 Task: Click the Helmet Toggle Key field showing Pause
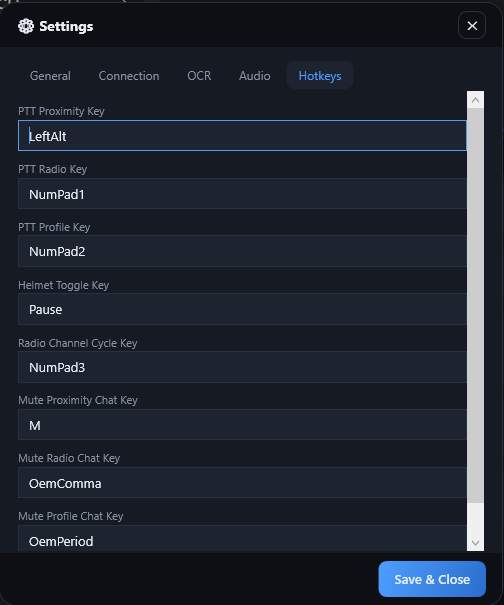click(242, 309)
